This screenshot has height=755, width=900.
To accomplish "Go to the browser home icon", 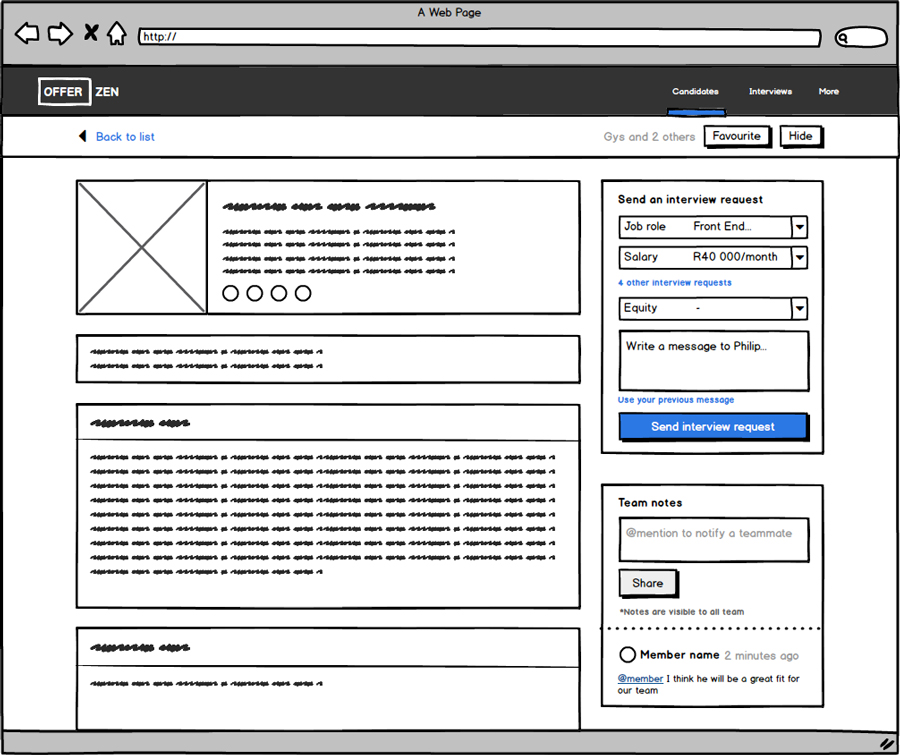I will coord(117,33).
